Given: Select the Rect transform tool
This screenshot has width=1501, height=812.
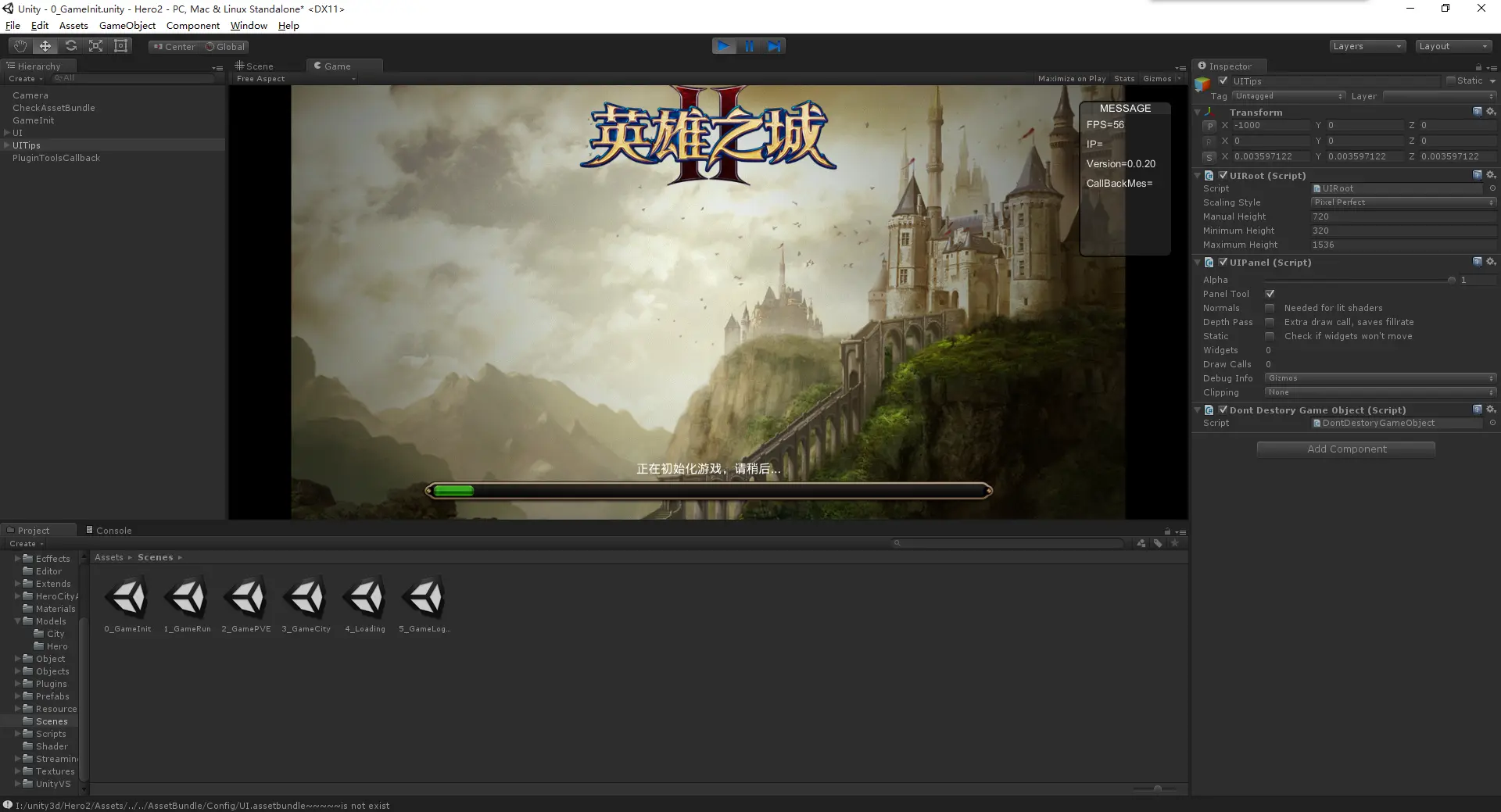Looking at the screenshot, I should pyautogui.click(x=120, y=46).
